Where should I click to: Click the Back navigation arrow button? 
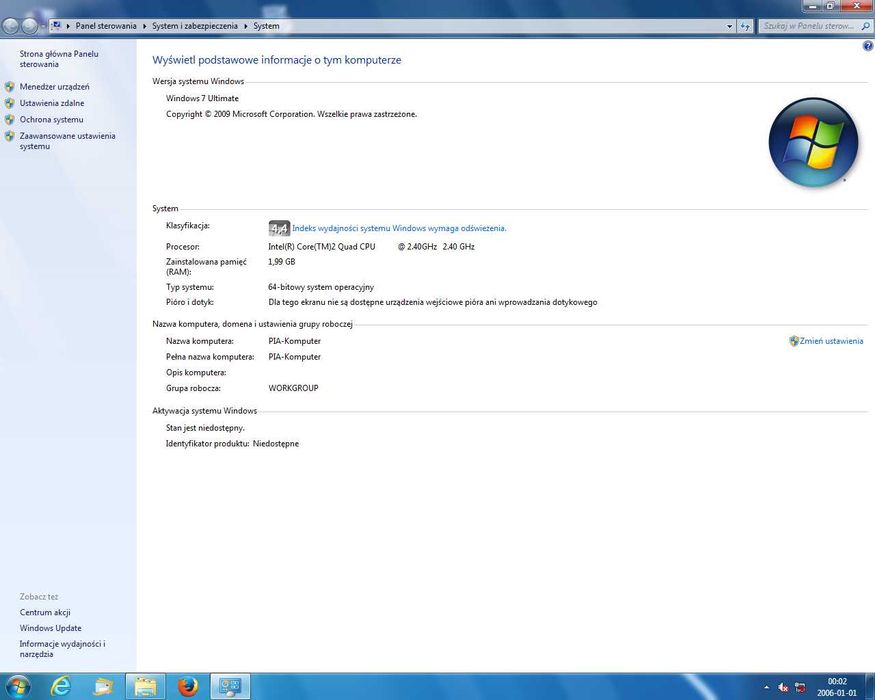point(11,26)
